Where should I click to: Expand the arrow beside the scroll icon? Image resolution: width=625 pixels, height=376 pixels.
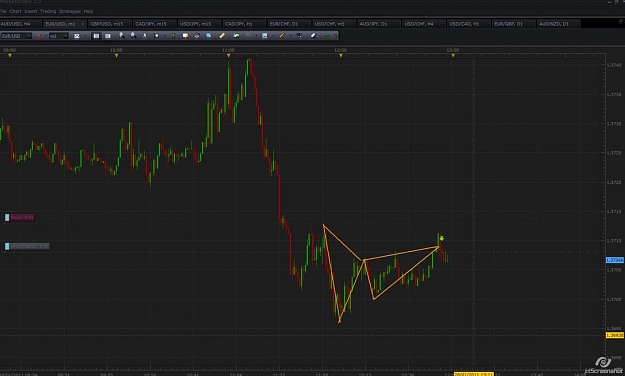165,36
